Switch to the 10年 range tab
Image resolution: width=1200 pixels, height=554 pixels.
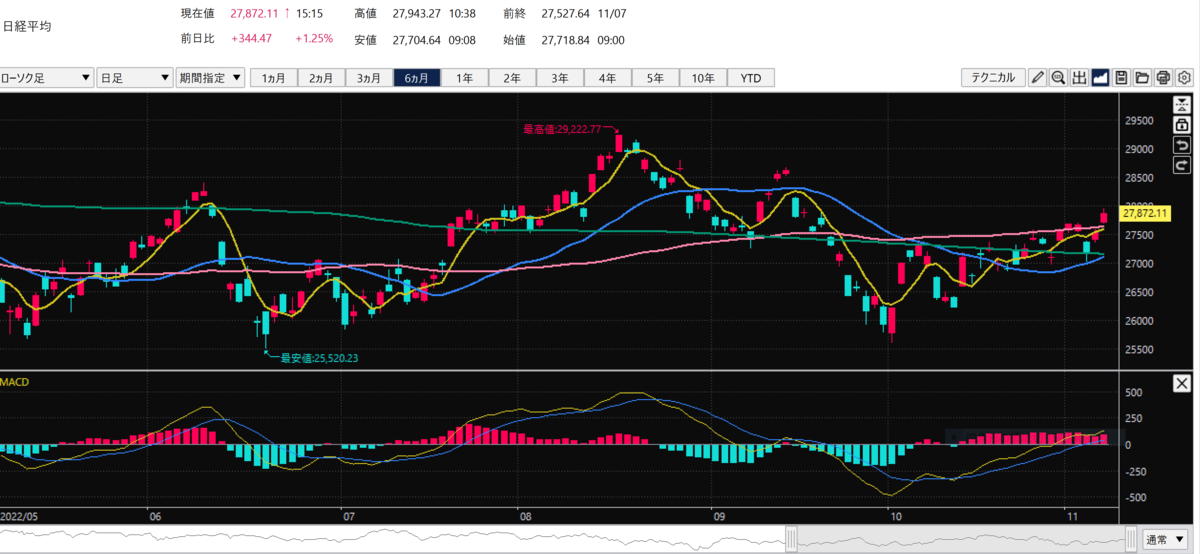703,78
